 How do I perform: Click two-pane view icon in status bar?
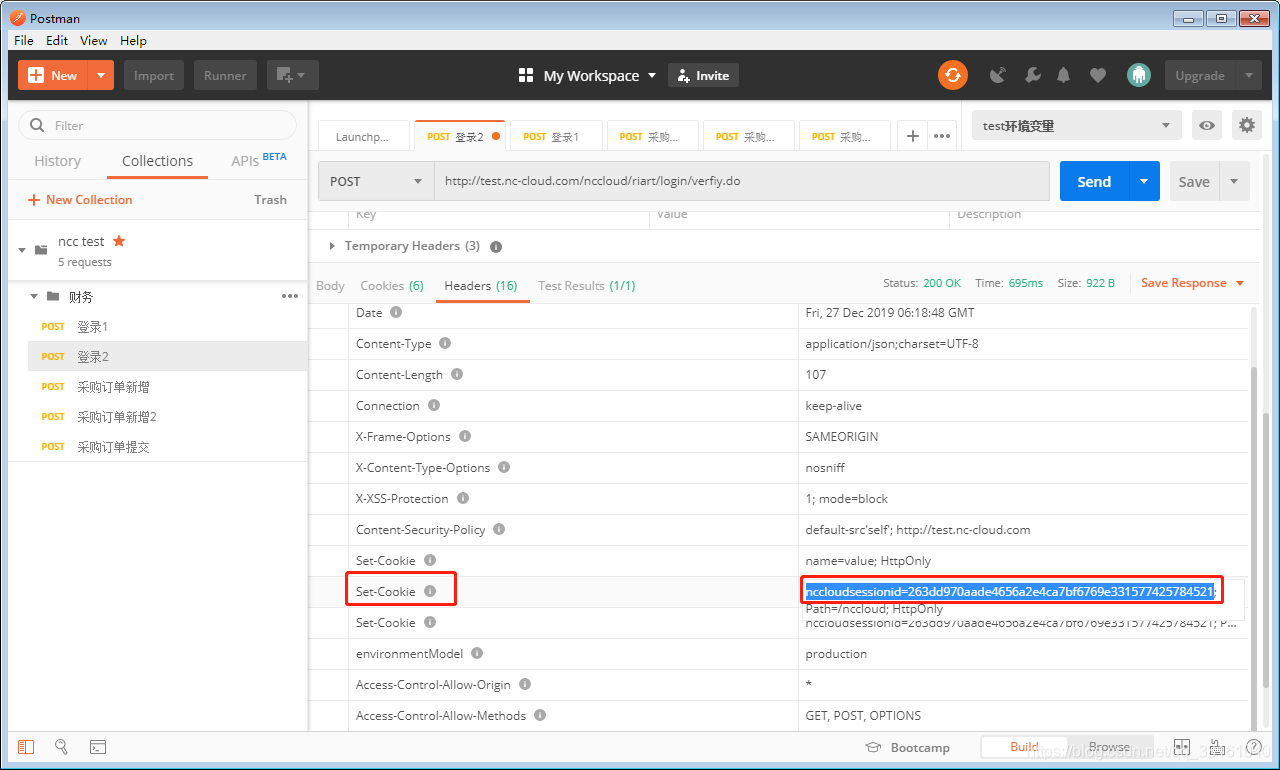(x=1182, y=747)
